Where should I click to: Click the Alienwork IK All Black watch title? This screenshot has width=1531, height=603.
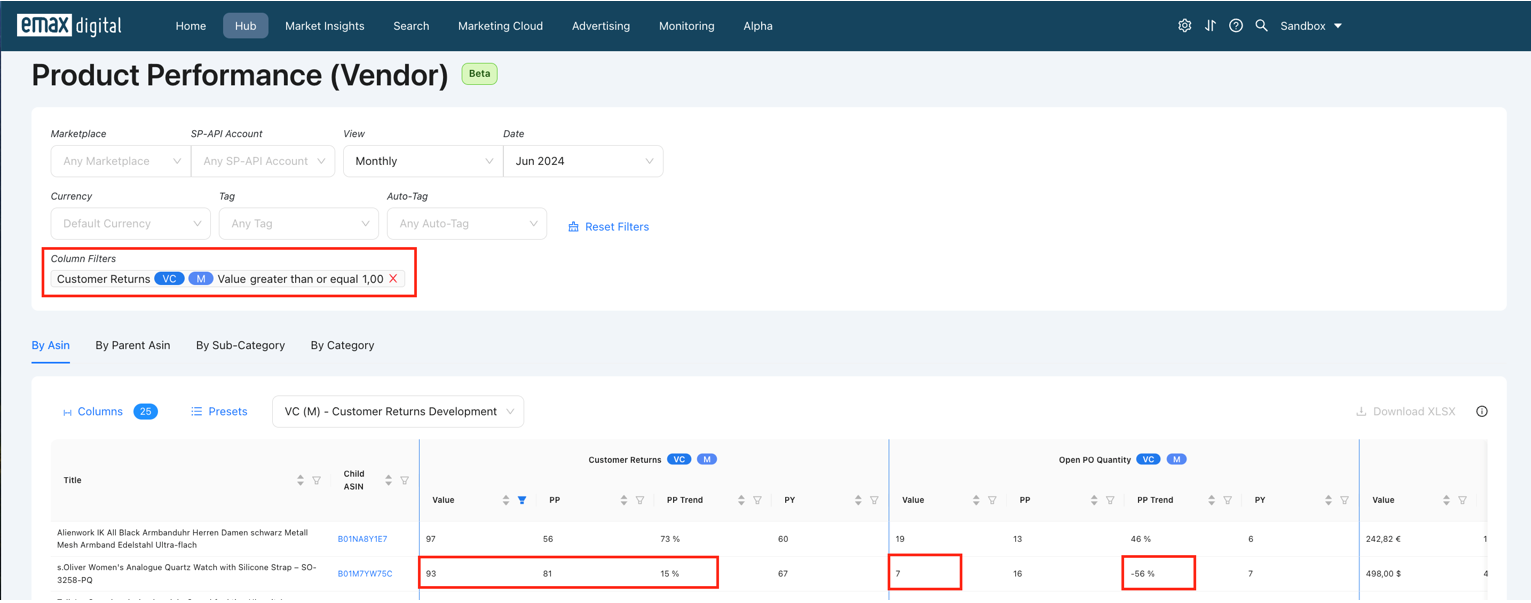[x=183, y=539]
